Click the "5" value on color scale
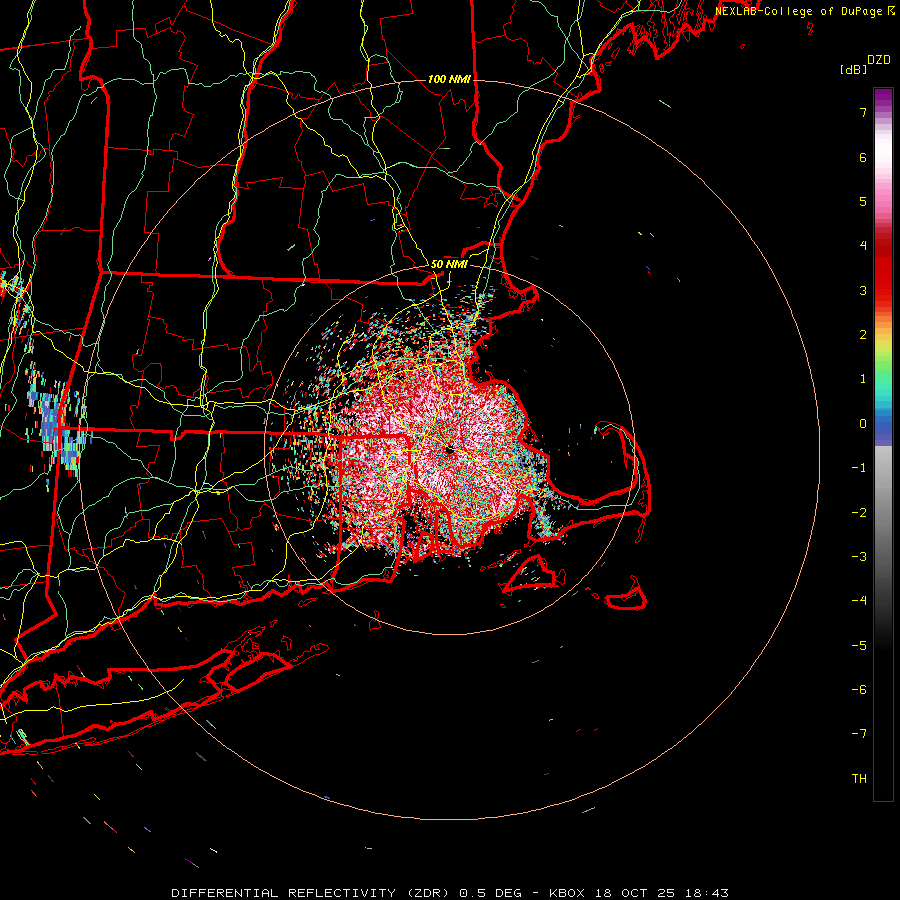The height and width of the screenshot is (900, 900). [863, 201]
